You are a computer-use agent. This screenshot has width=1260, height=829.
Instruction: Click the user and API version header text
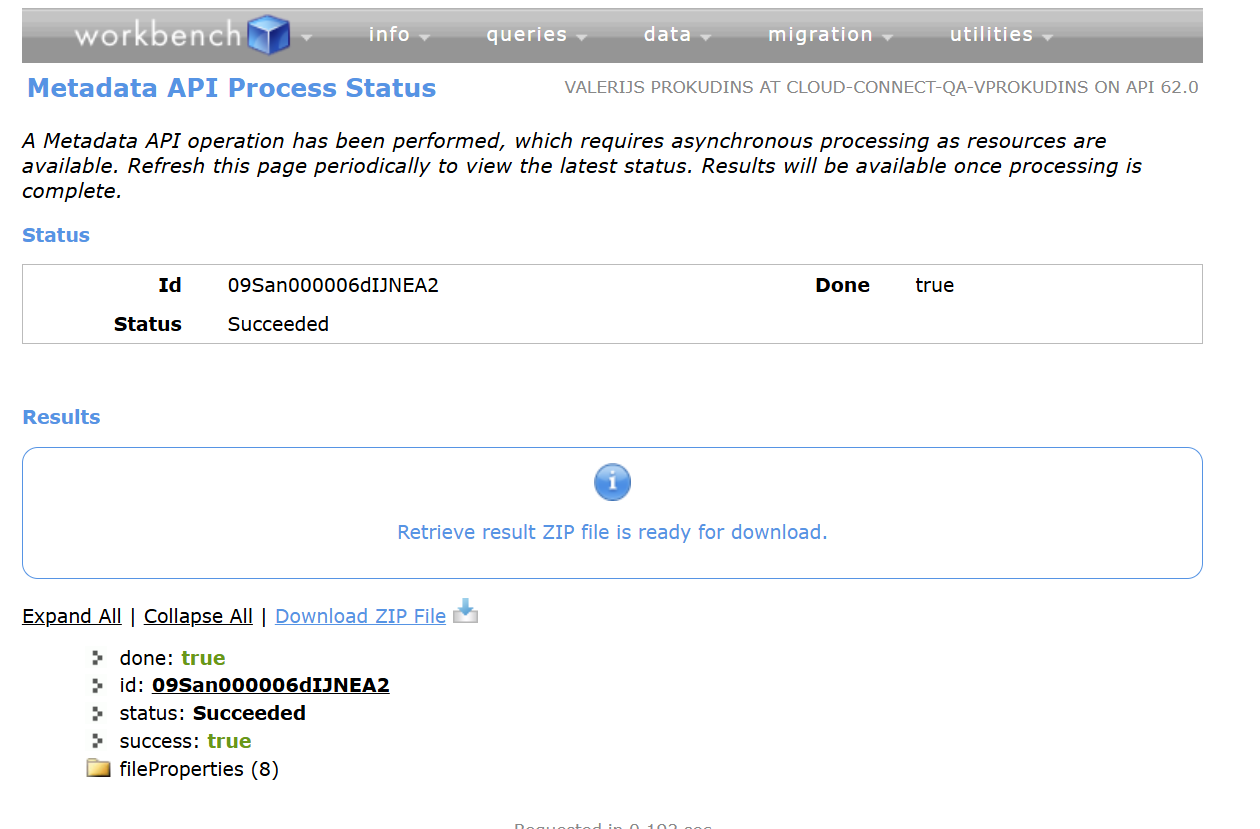881,87
